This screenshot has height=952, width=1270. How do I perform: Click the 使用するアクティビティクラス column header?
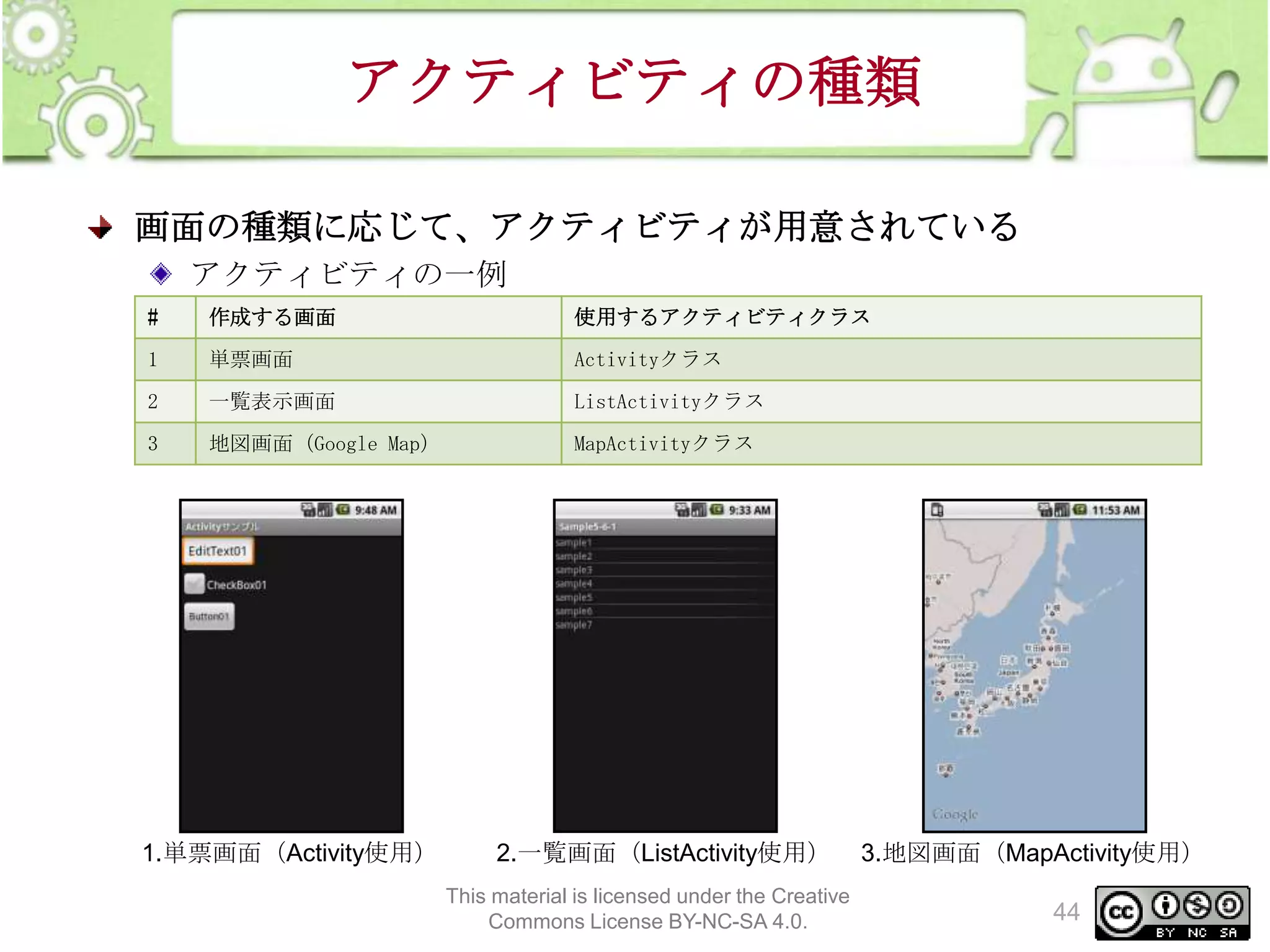(881, 317)
